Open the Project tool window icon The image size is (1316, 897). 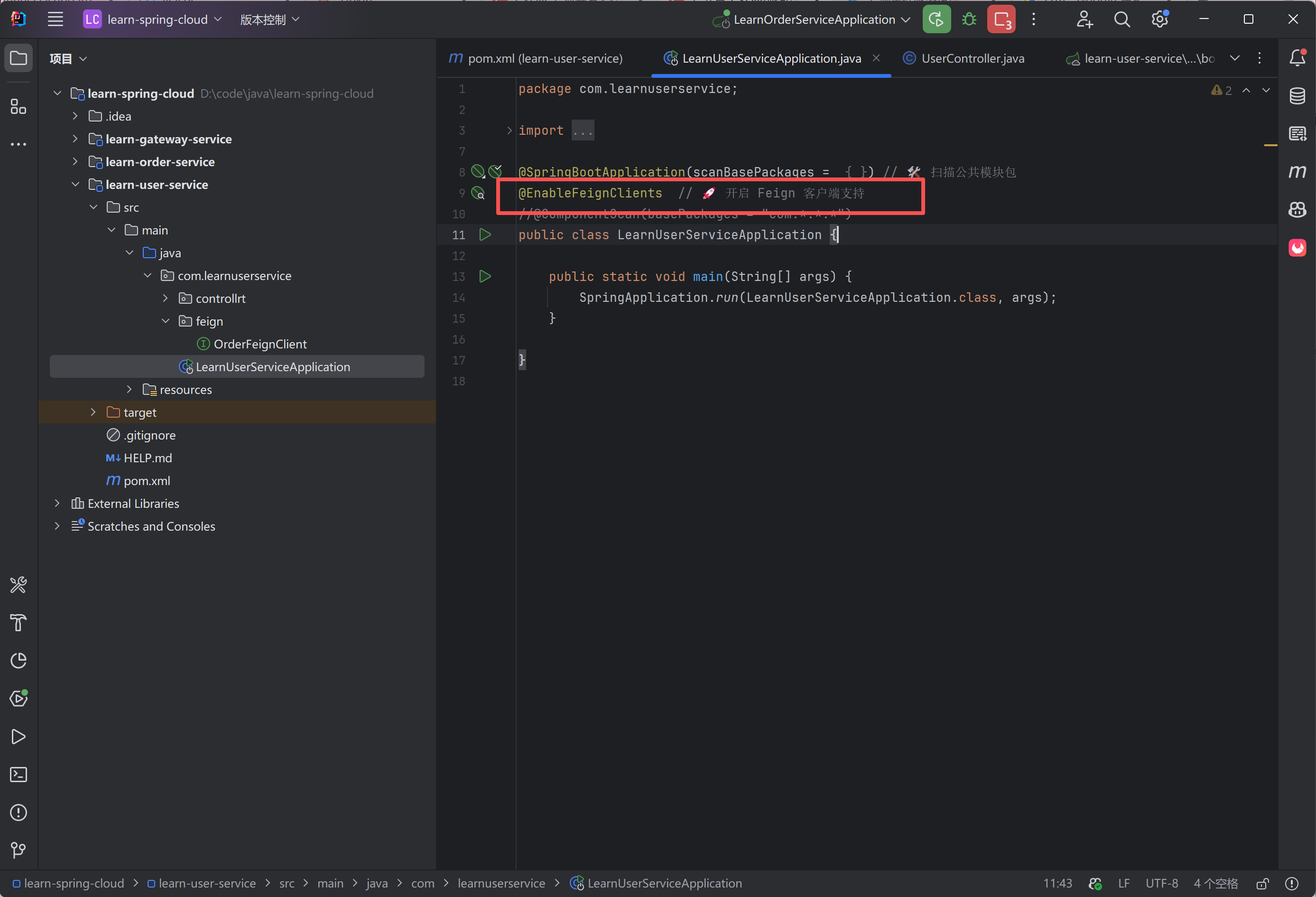tap(19, 58)
